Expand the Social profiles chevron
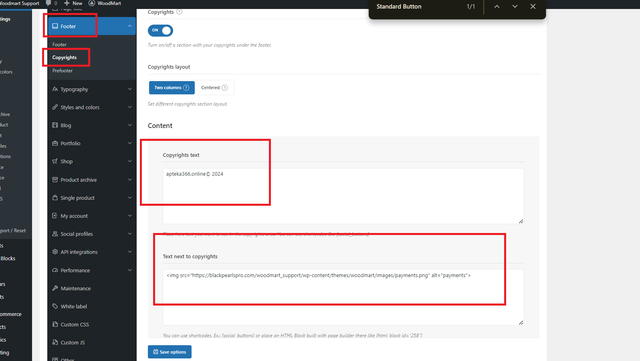 coord(130,234)
